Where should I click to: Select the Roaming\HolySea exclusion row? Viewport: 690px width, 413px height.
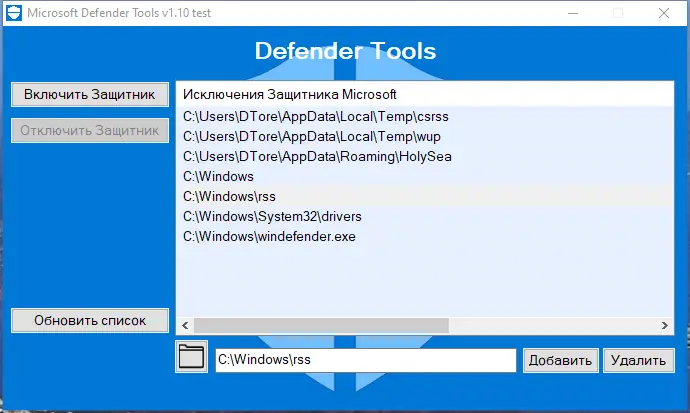click(x=425, y=157)
